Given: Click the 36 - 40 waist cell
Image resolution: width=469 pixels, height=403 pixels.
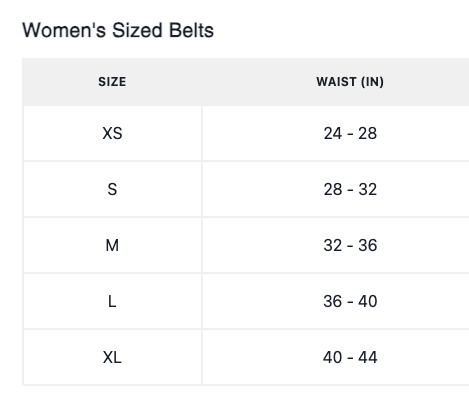Looking at the screenshot, I should pyautogui.click(x=336, y=301).
